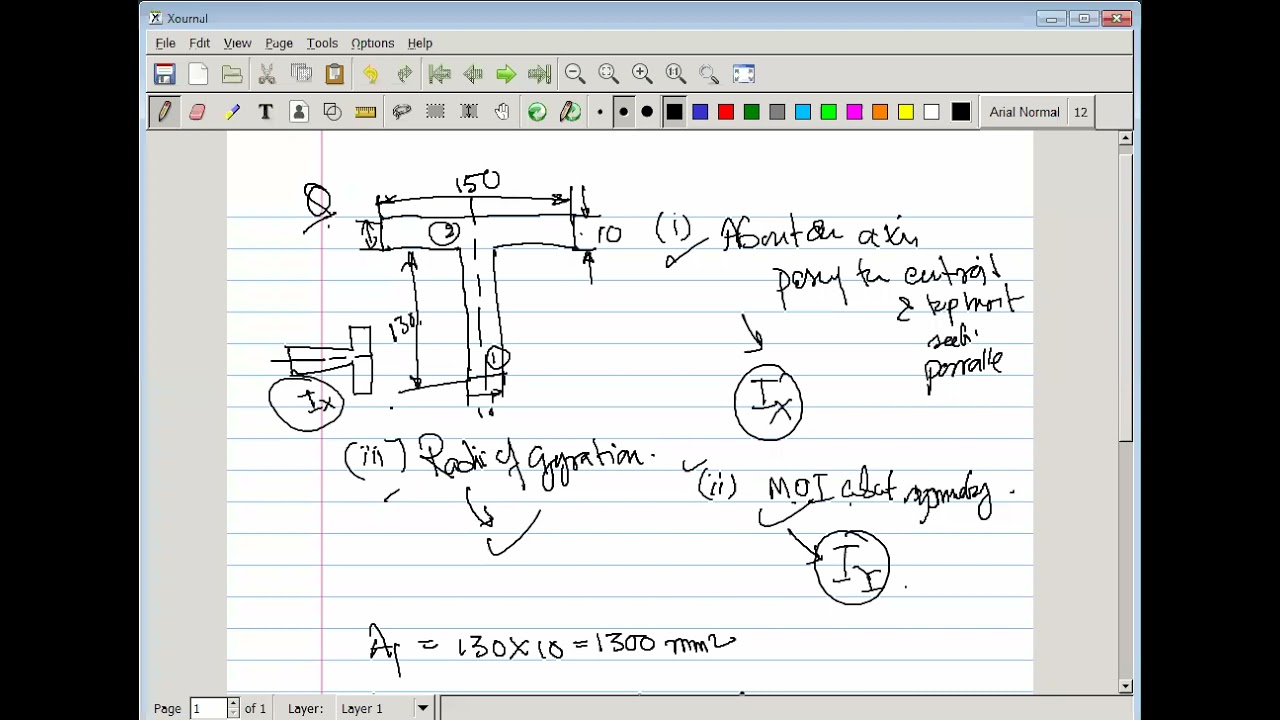Expand the Layer 1 dropdown
The image size is (1280, 720).
pos(423,708)
